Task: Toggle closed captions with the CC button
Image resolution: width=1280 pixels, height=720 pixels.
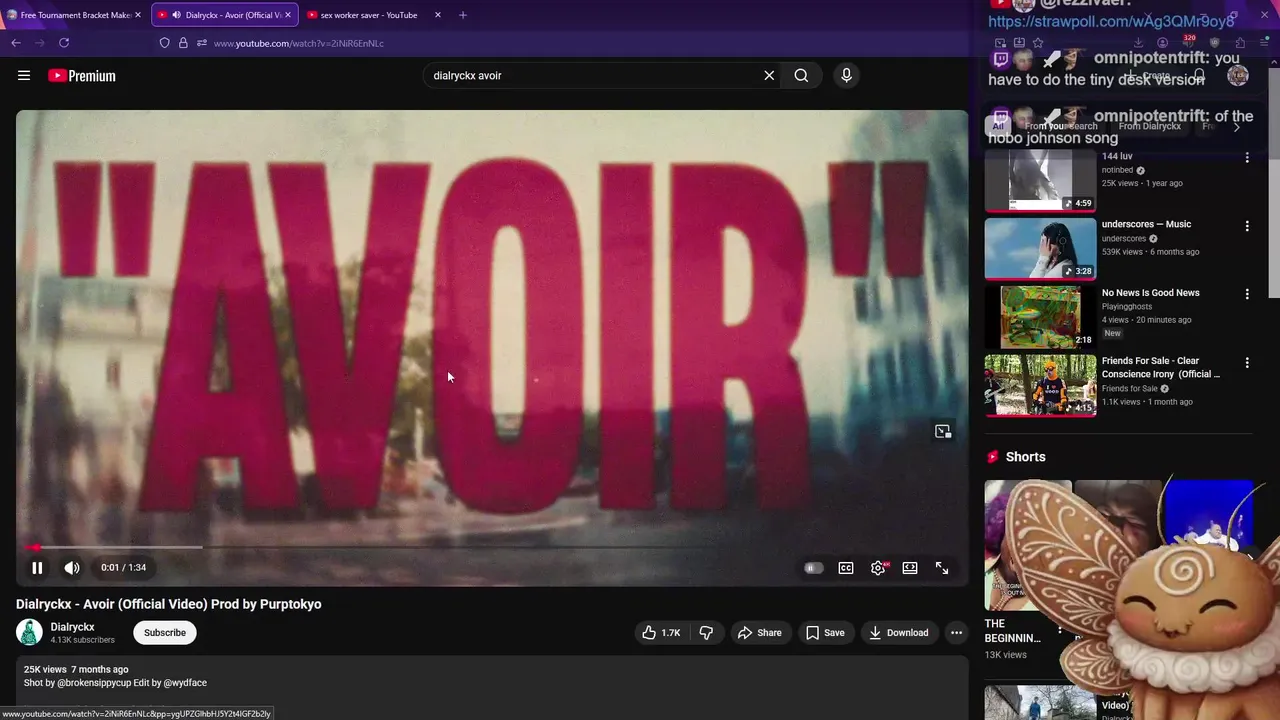Action: click(846, 568)
